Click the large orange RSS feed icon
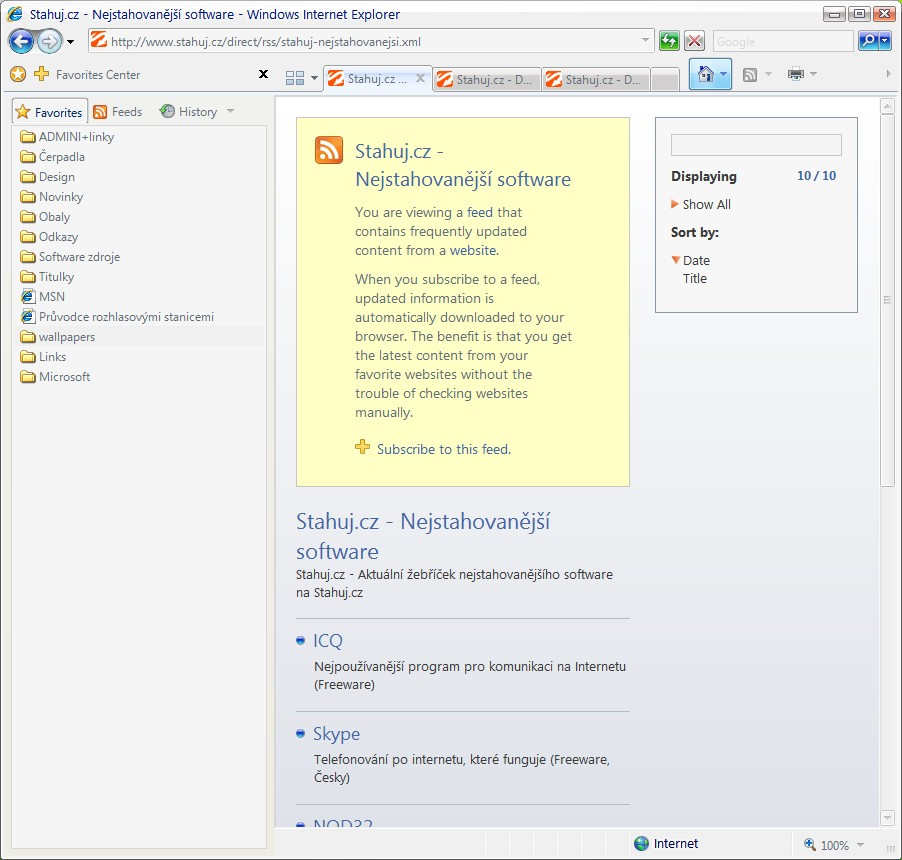This screenshot has width=902, height=860. pos(329,150)
